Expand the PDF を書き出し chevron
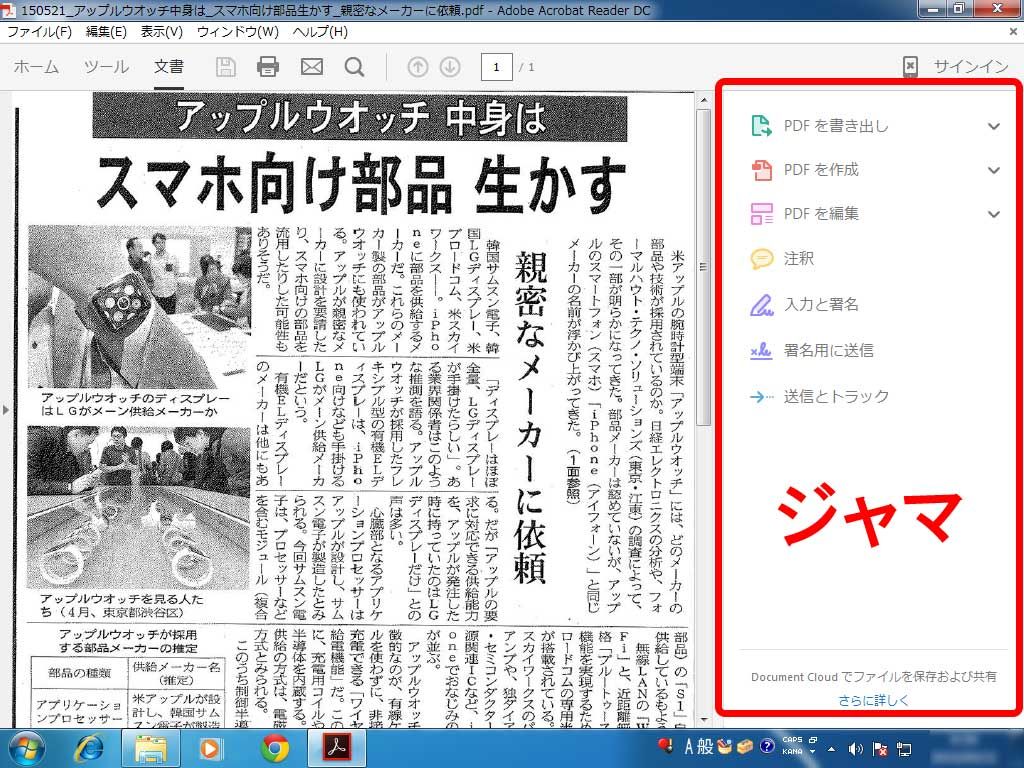Viewport: 1024px width, 768px height. click(x=994, y=126)
